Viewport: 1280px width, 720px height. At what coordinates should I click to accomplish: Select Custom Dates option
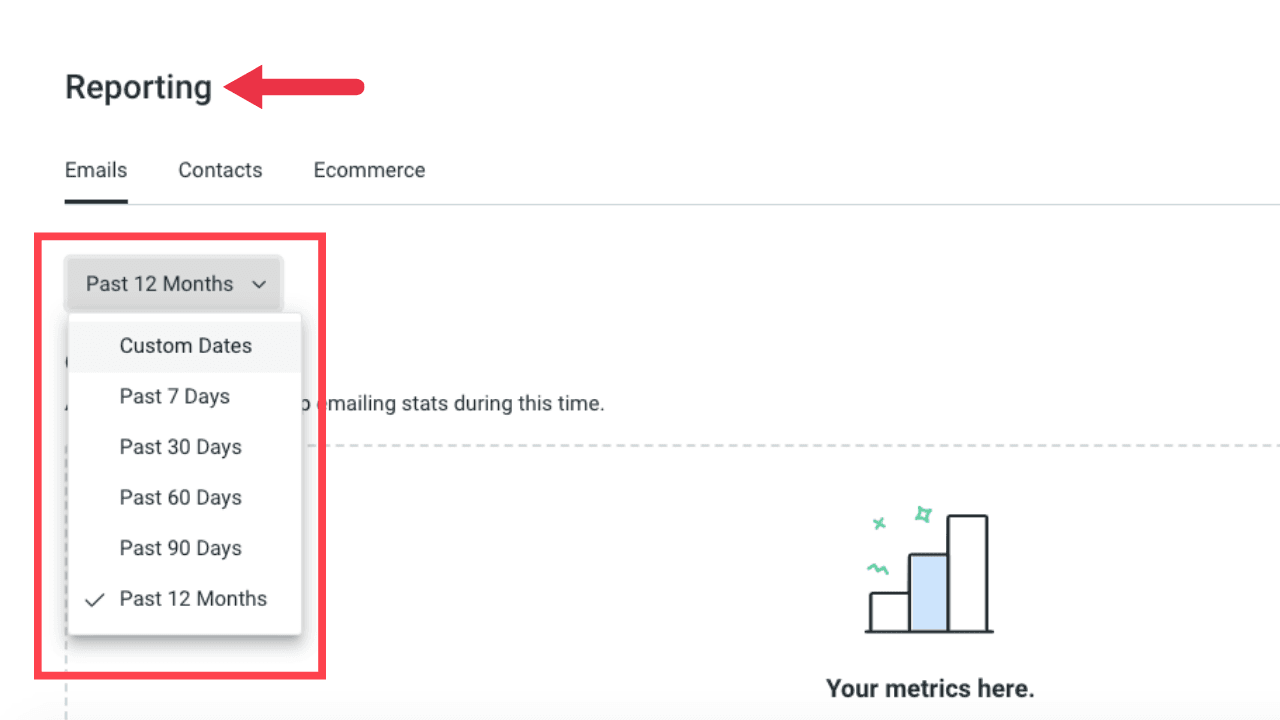(x=185, y=346)
